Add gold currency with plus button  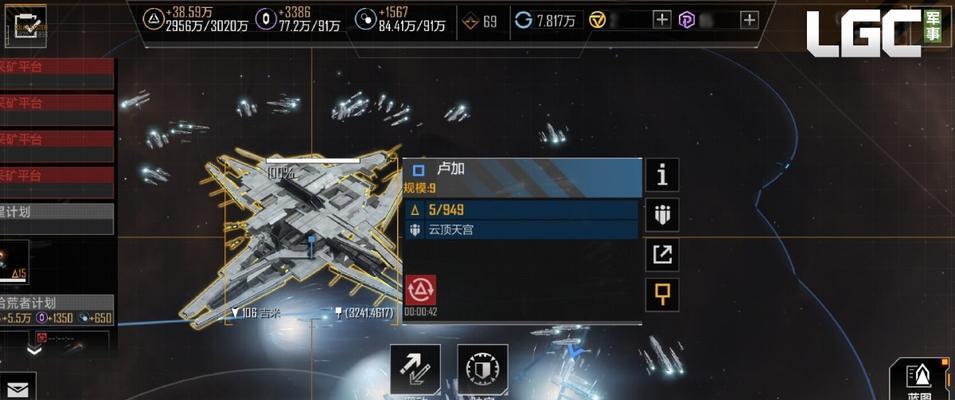point(662,20)
